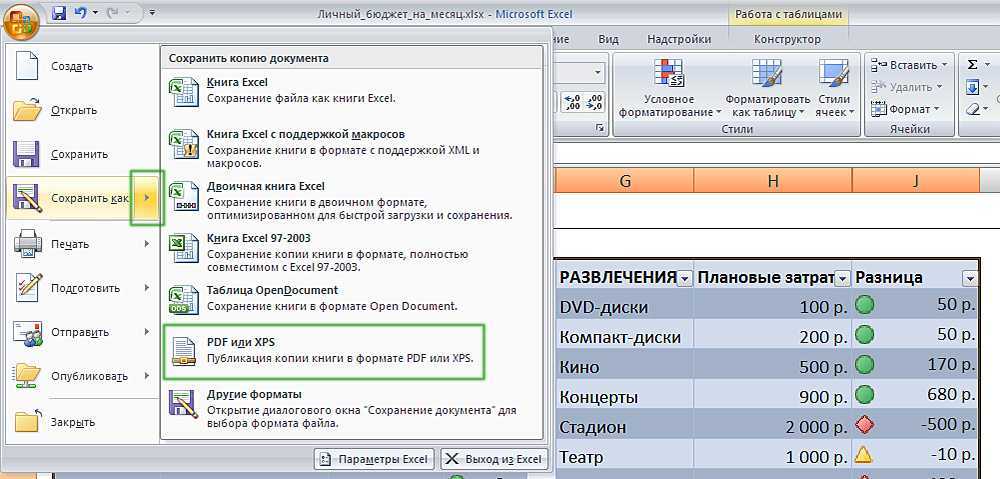
Task: Click the Clear eraser icon
Action: (972, 109)
